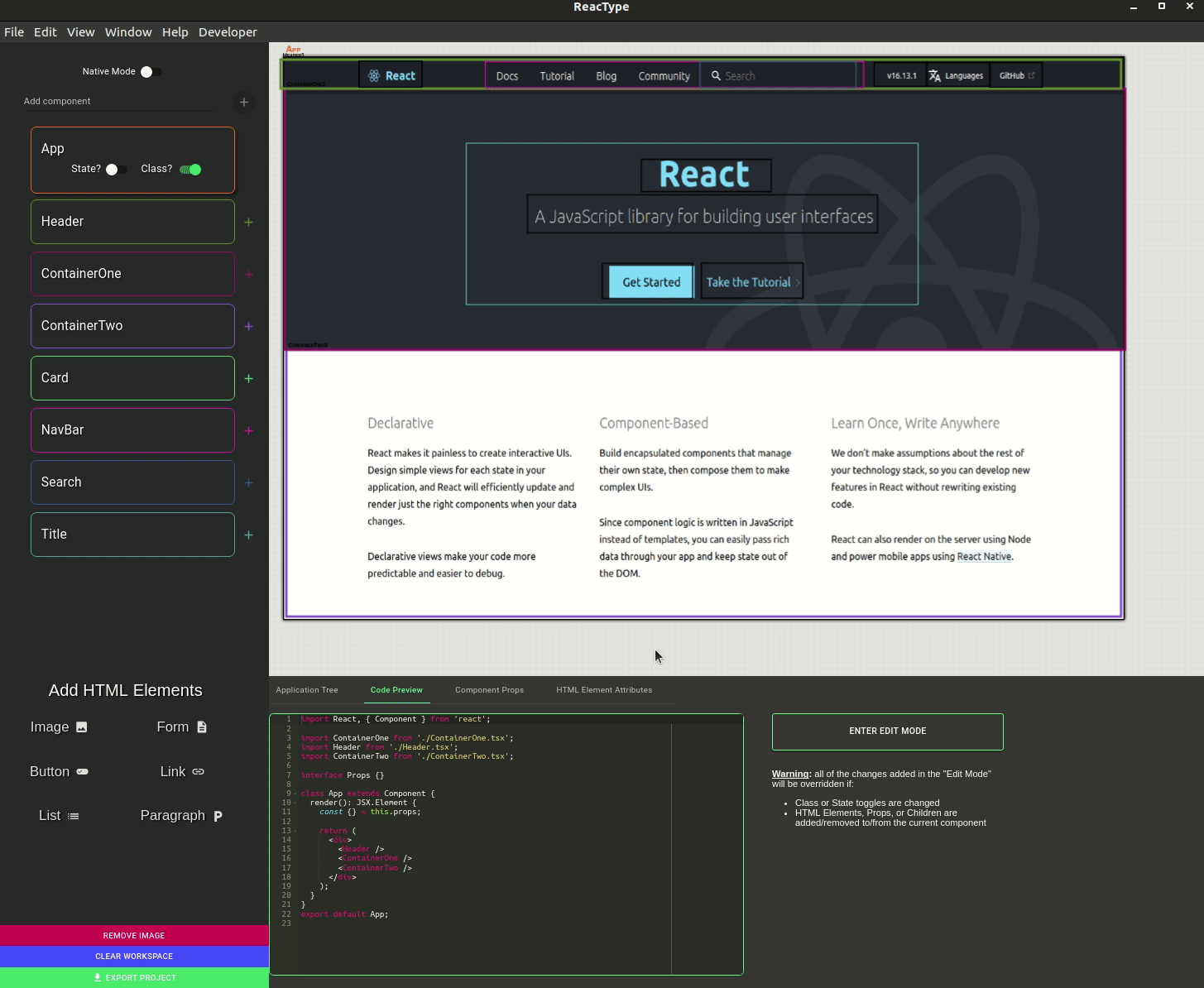Select the Title component card
The width and height of the screenshot is (1204, 988).
point(132,535)
